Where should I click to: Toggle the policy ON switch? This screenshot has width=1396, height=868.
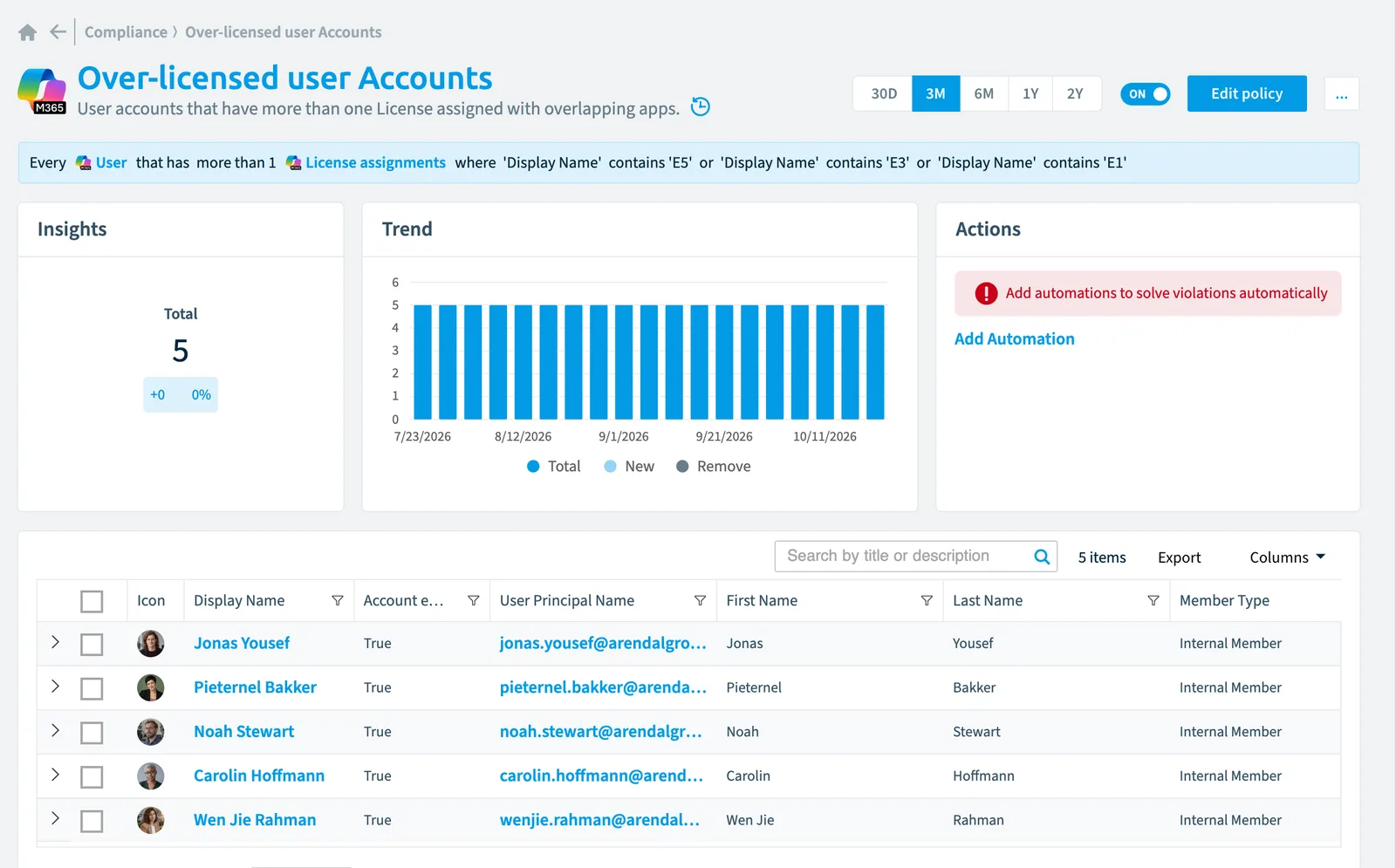pyautogui.click(x=1146, y=94)
